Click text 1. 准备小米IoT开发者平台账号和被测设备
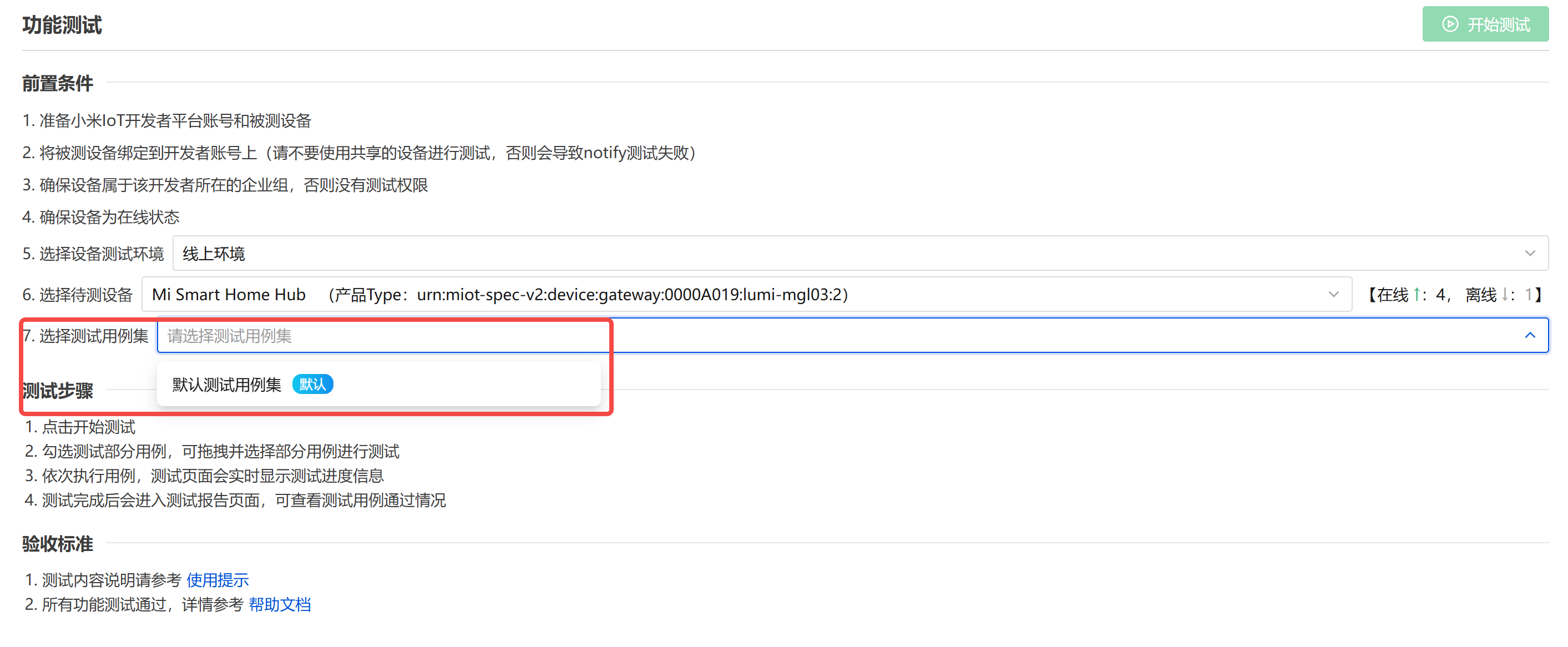1568x647 pixels. (167, 120)
